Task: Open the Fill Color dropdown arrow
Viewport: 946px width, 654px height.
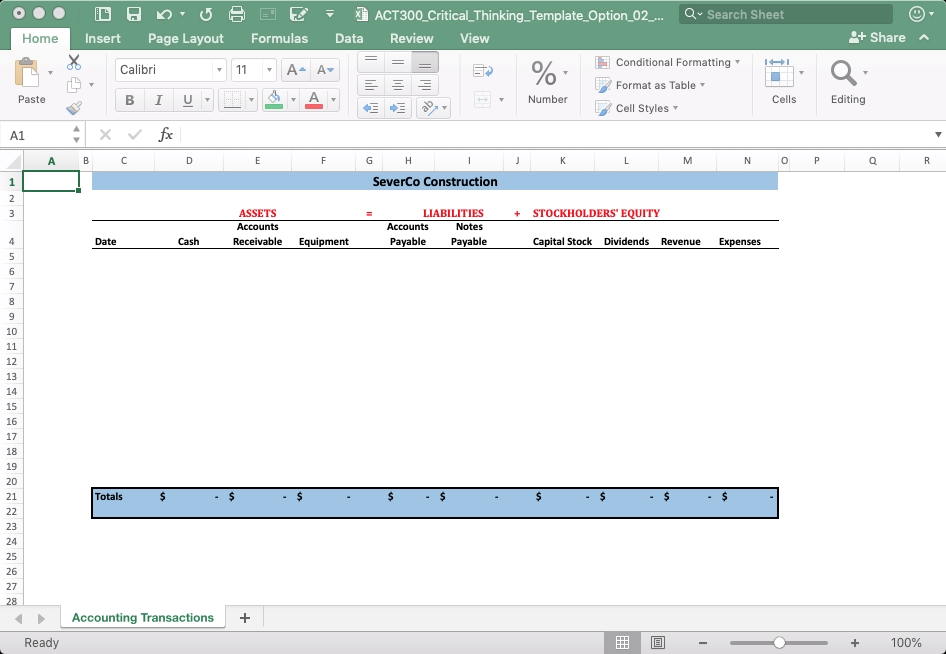Action: (294, 100)
